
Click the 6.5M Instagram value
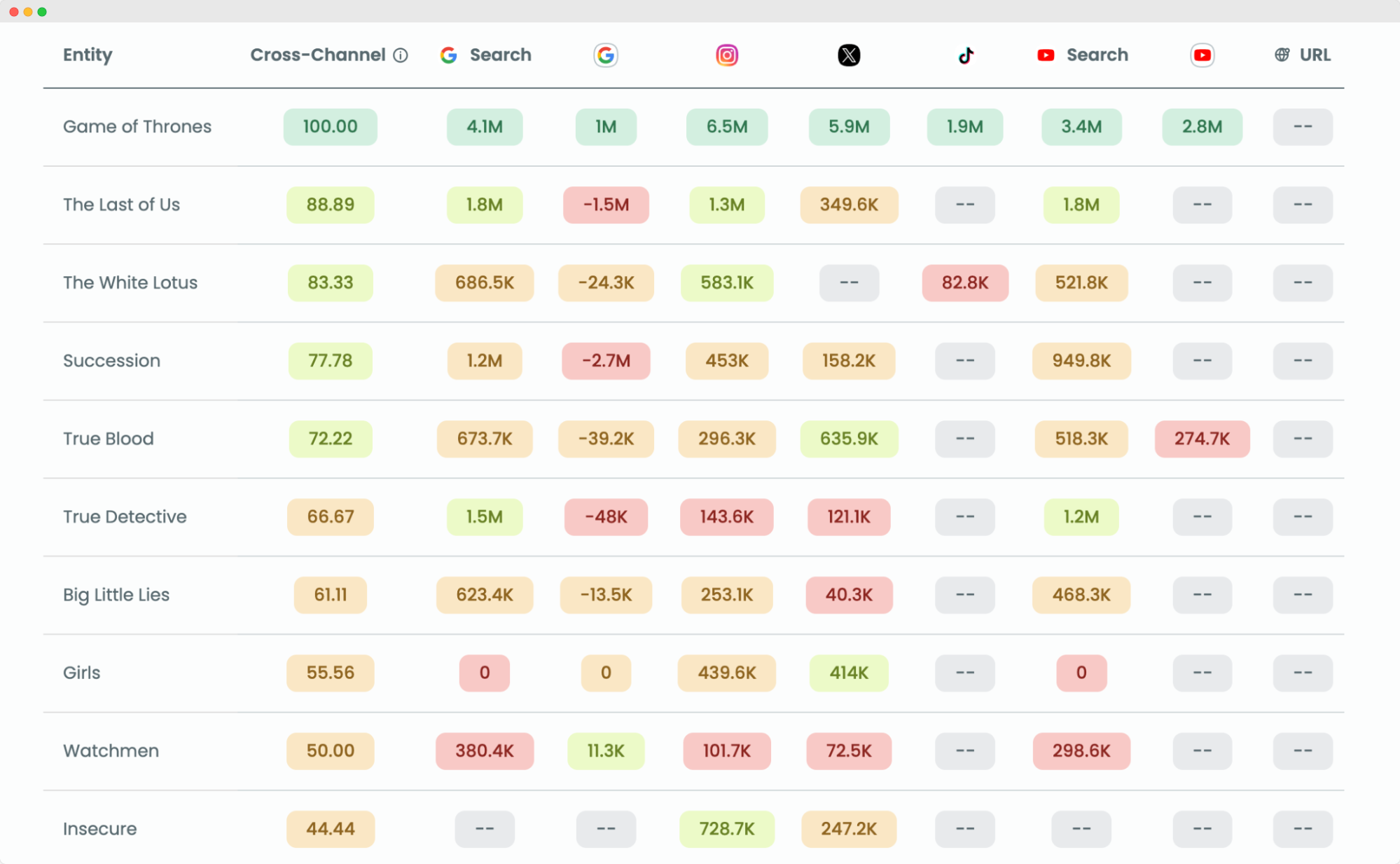click(x=727, y=127)
